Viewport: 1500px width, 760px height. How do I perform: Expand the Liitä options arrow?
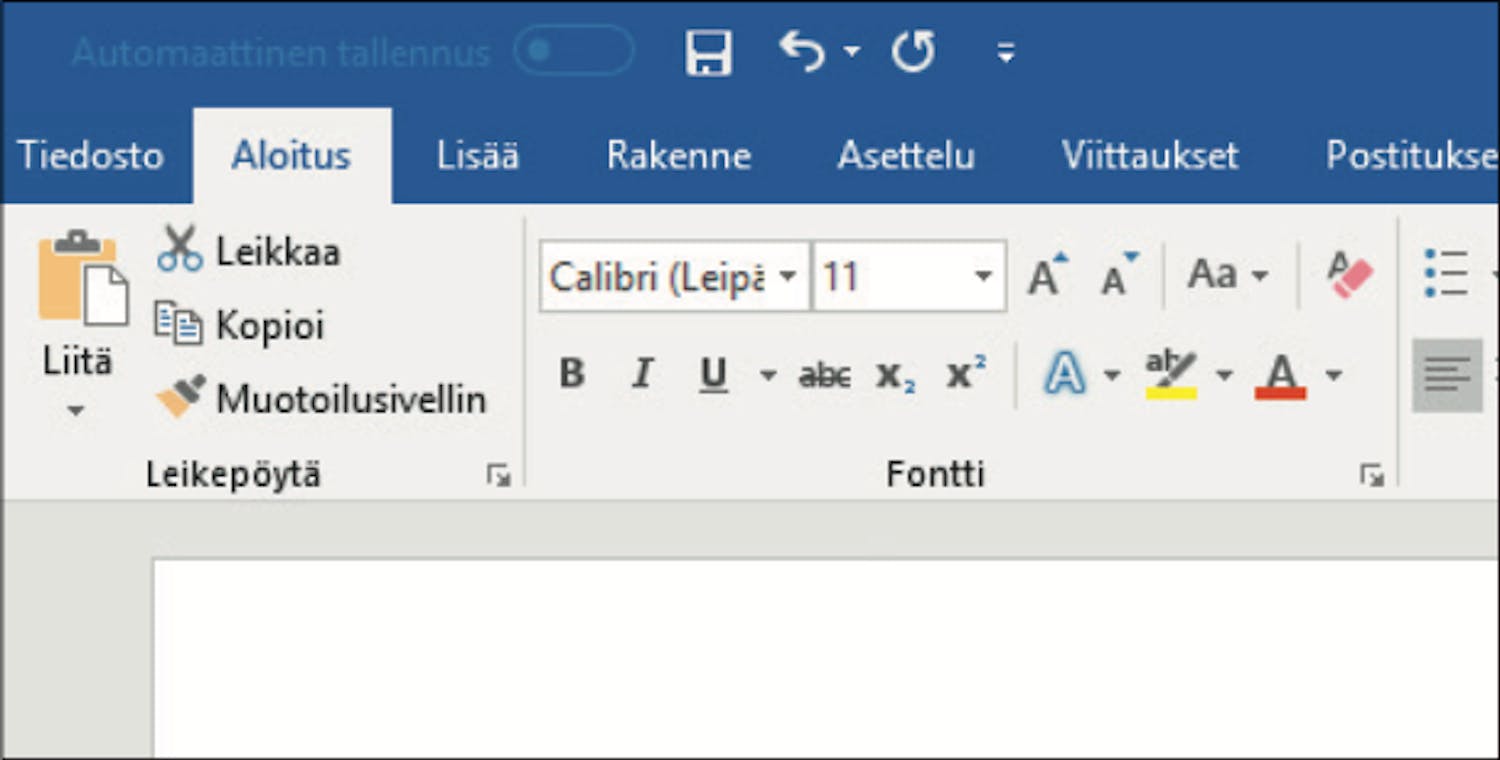pyautogui.click(x=76, y=410)
